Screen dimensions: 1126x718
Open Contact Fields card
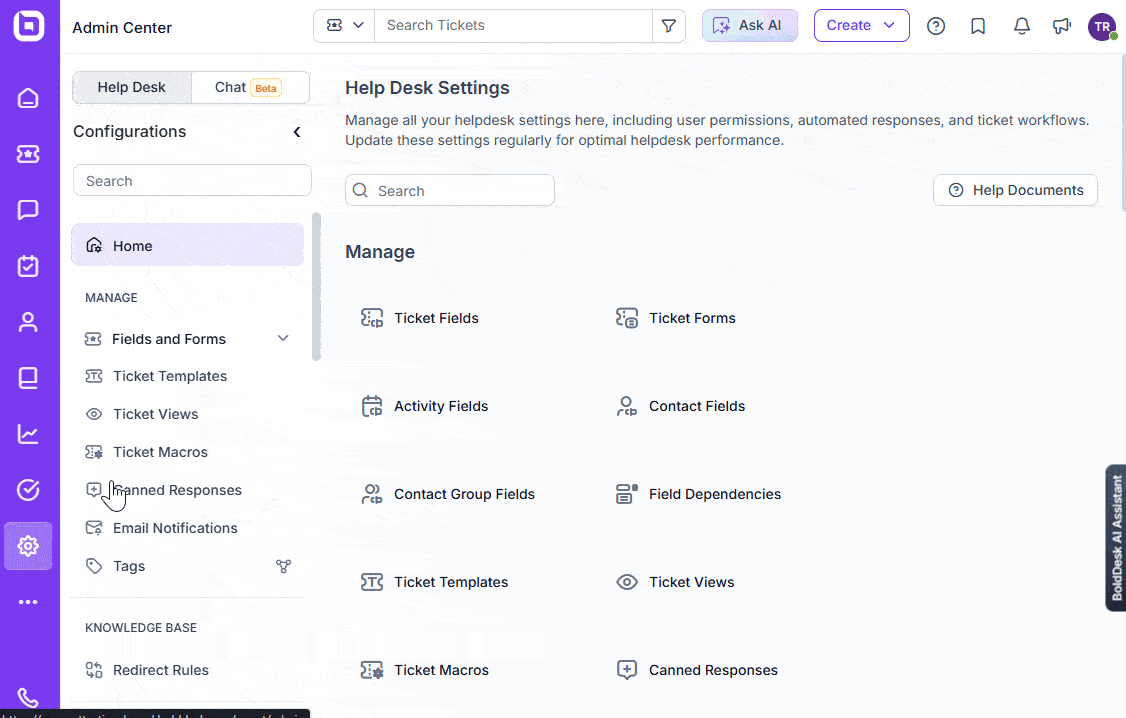pos(680,406)
